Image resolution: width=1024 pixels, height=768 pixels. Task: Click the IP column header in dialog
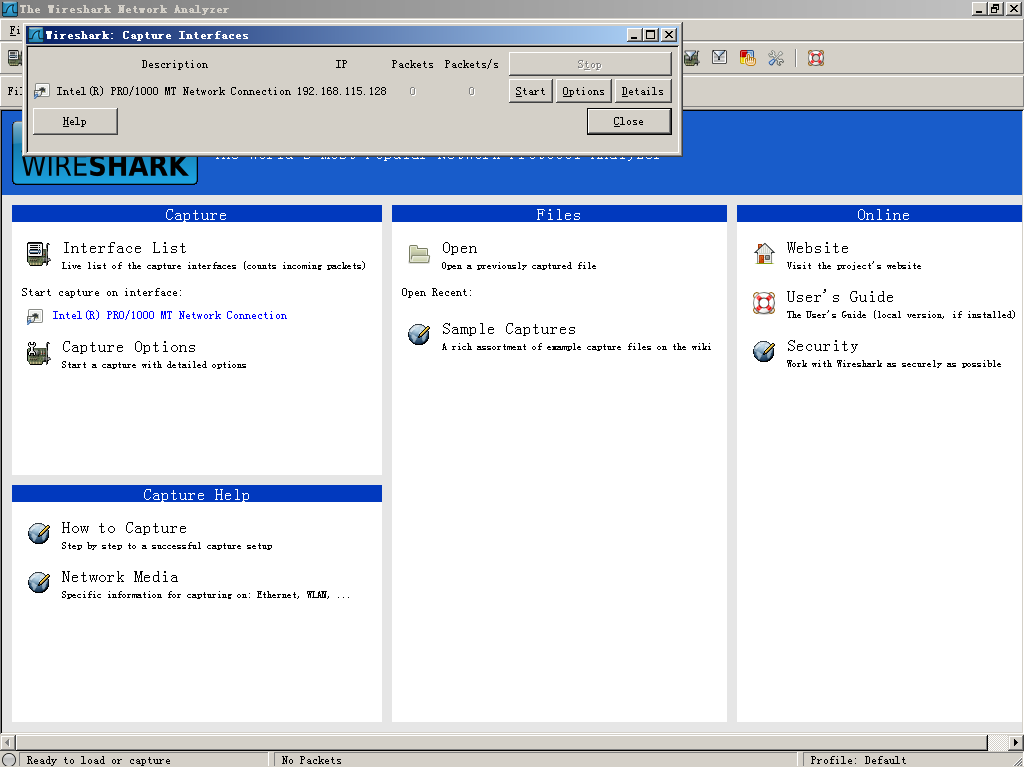(342, 65)
